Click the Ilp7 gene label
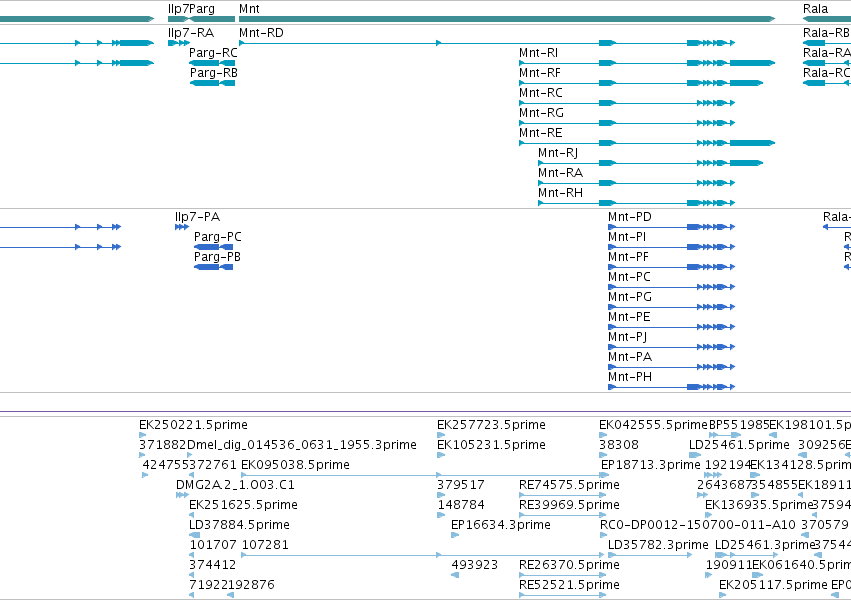 coord(178,9)
